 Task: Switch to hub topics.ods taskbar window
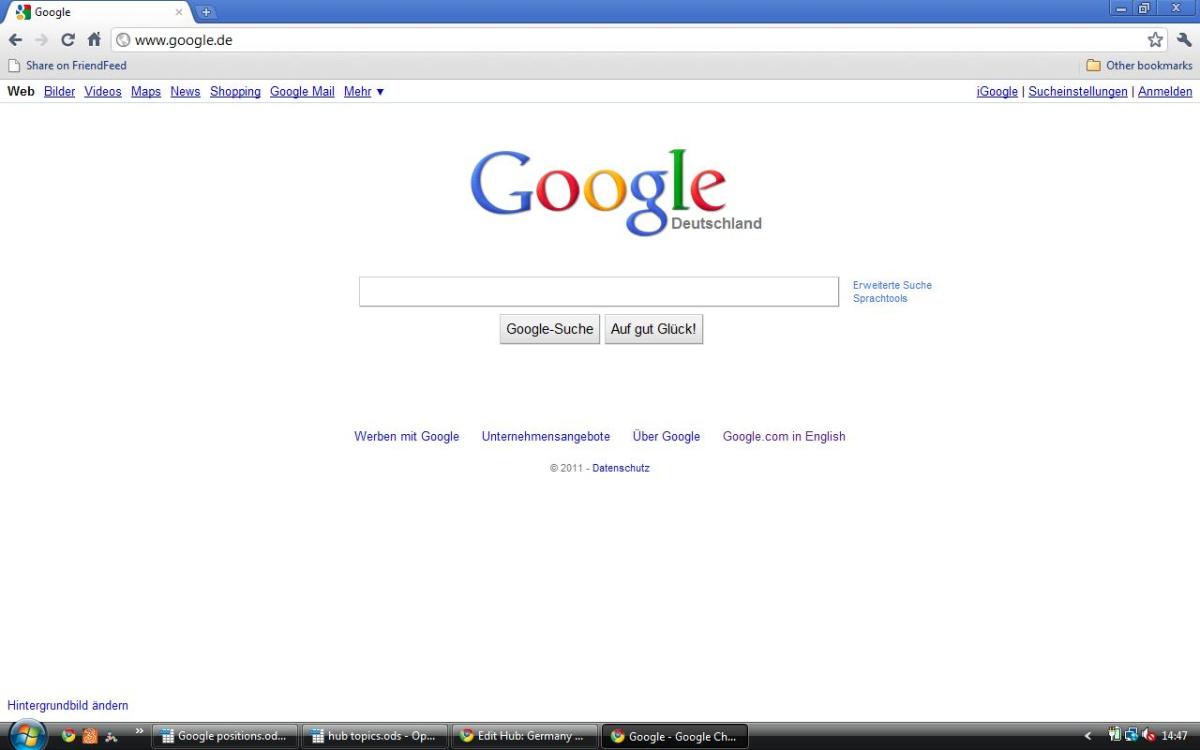coord(375,736)
